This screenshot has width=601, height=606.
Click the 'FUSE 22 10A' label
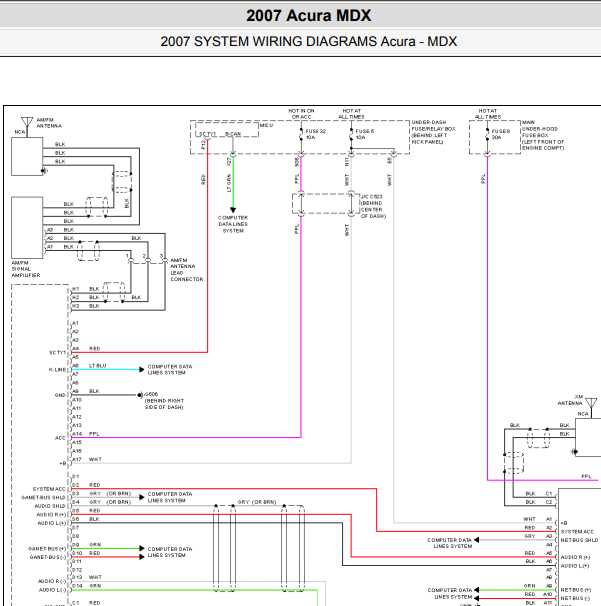(316, 134)
